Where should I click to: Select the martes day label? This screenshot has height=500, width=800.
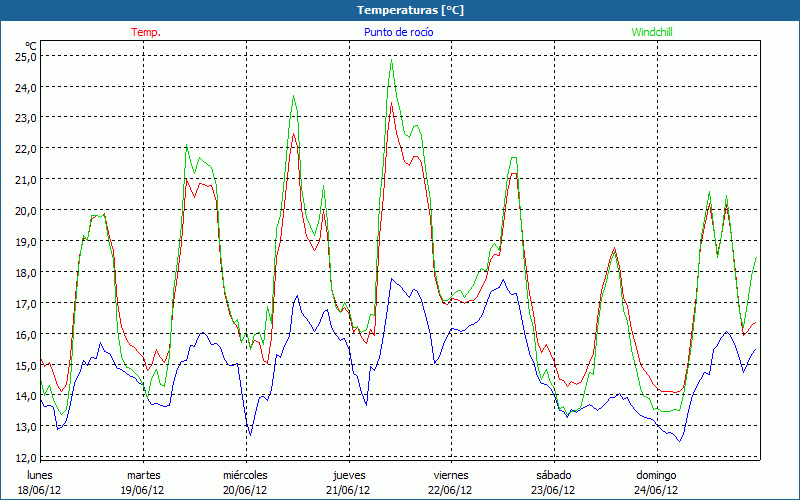[143, 475]
